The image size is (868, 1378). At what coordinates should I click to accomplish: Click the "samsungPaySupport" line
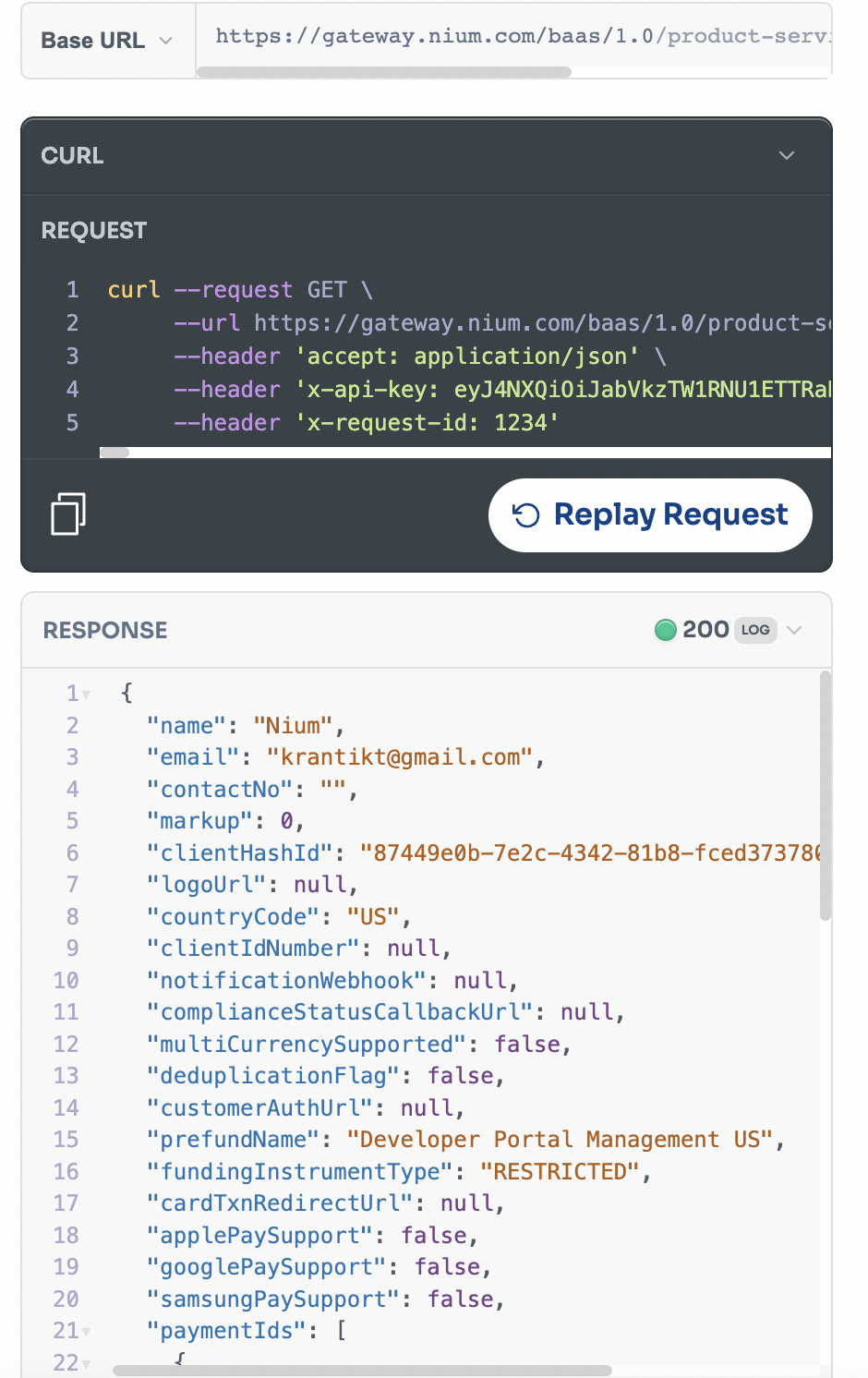tap(326, 1299)
